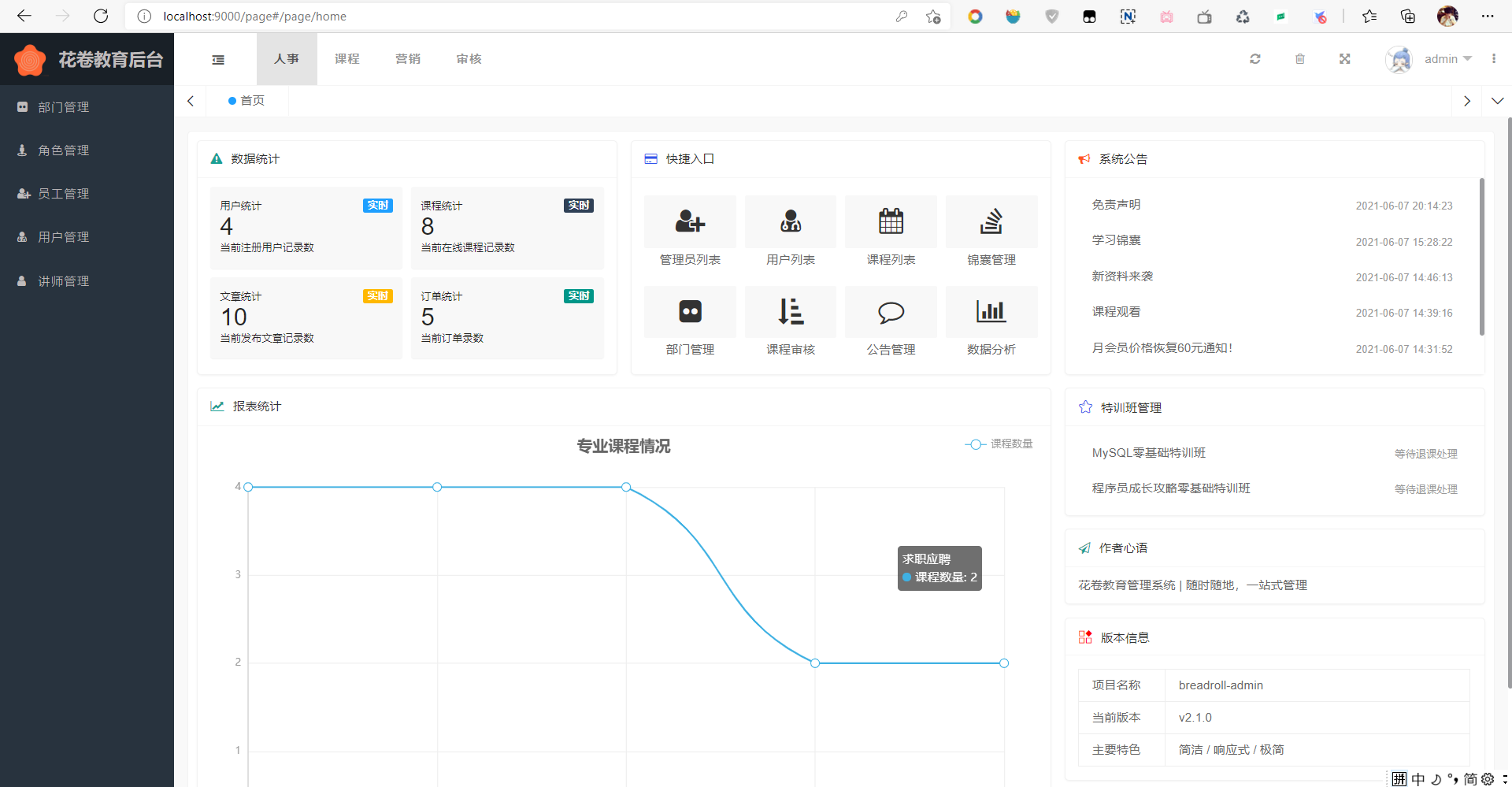
Task: Click the 用户统计 card
Action: pyautogui.click(x=306, y=228)
